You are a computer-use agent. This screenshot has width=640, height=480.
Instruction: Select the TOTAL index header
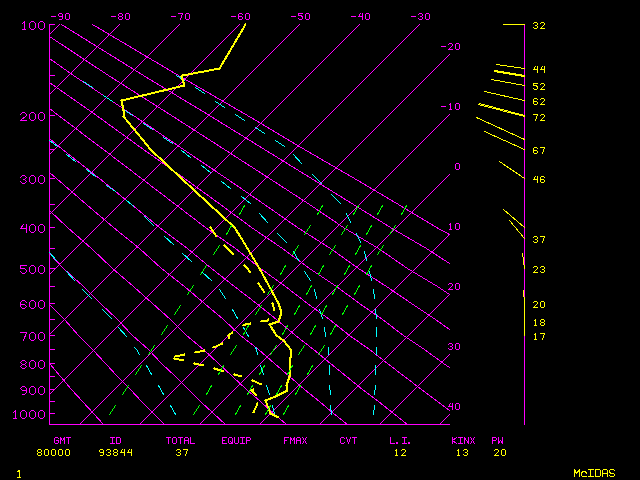[180, 440]
